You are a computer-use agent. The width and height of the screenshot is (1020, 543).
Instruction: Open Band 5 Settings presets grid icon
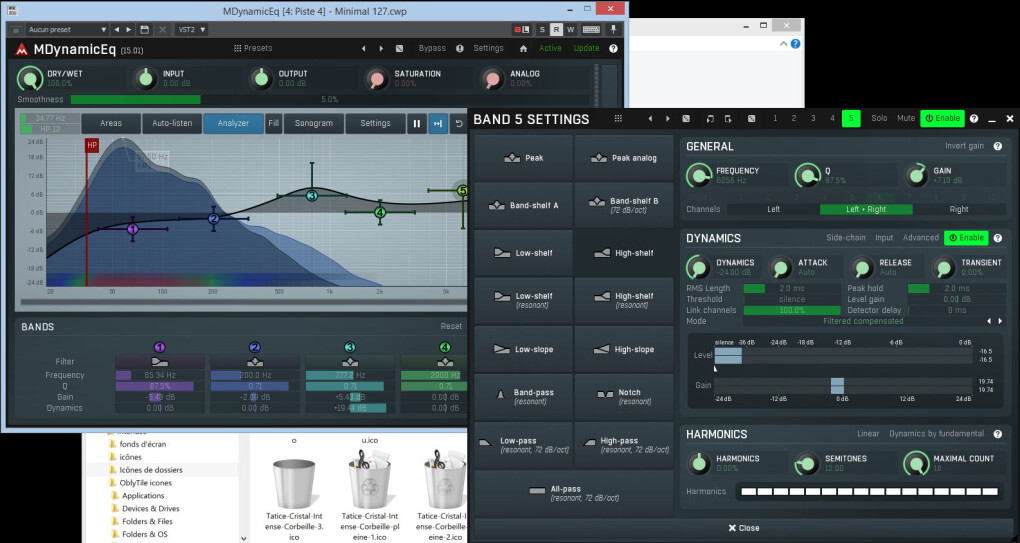pyautogui.click(x=618, y=118)
